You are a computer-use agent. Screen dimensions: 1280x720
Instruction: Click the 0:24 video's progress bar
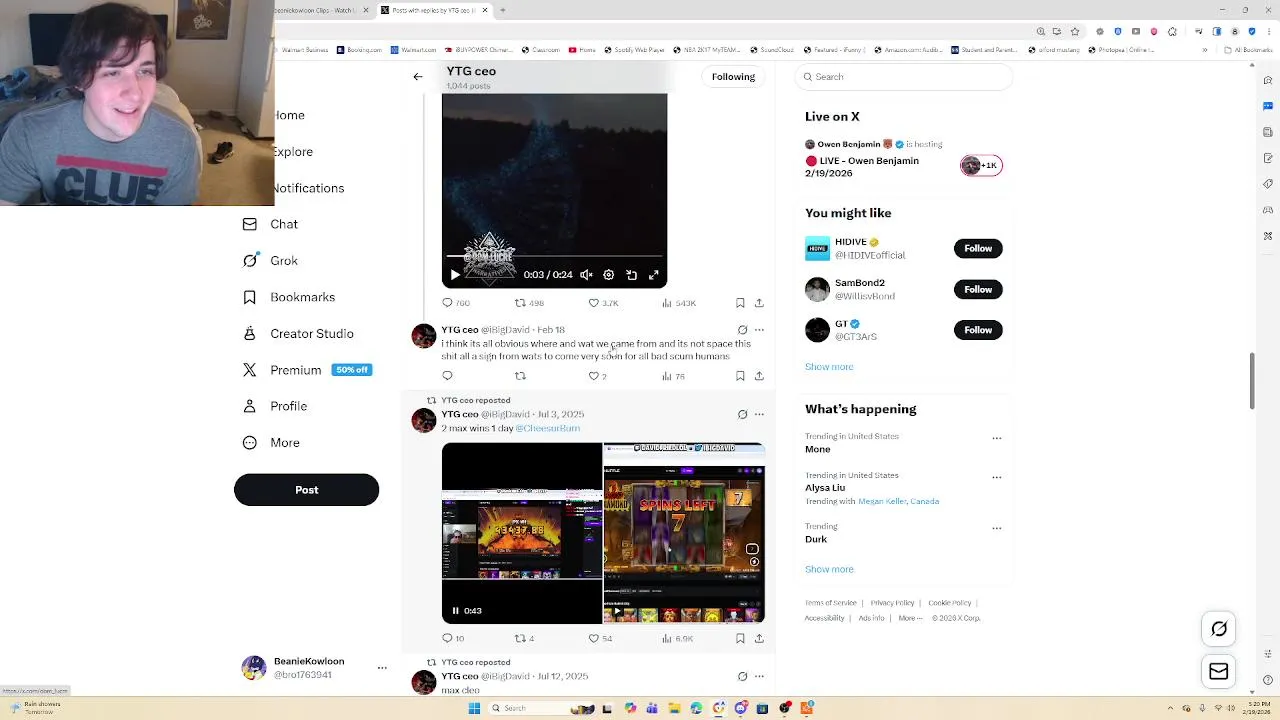(554, 257)
